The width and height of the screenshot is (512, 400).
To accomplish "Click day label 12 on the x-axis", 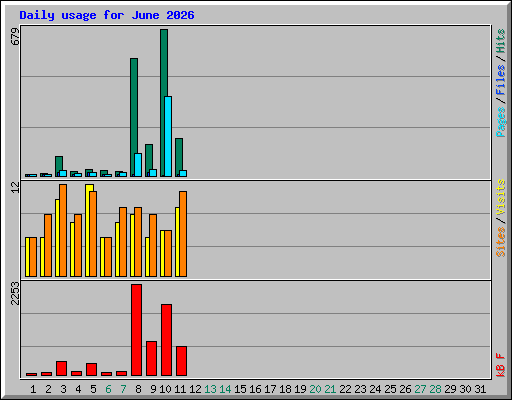I will (x=195, y=389).
